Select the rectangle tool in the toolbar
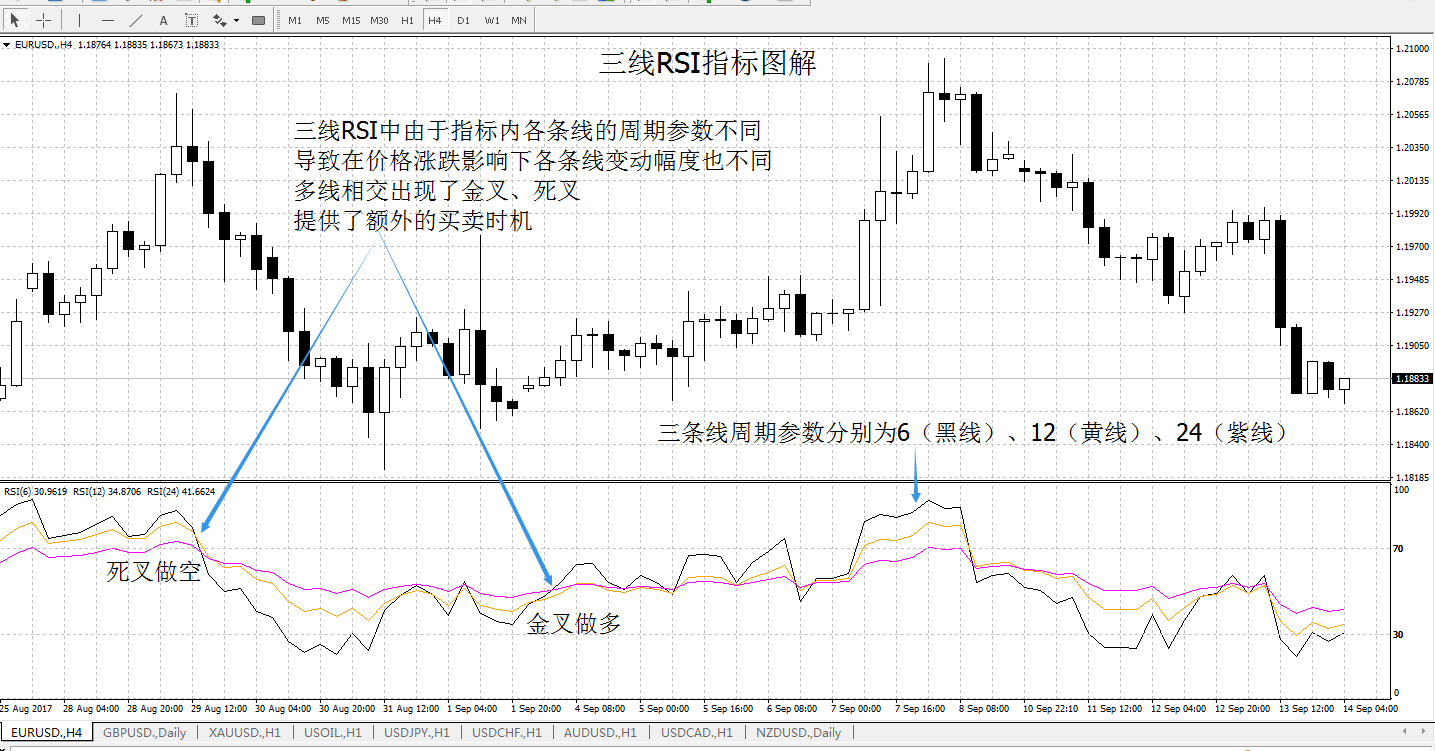 coord(259,20)
